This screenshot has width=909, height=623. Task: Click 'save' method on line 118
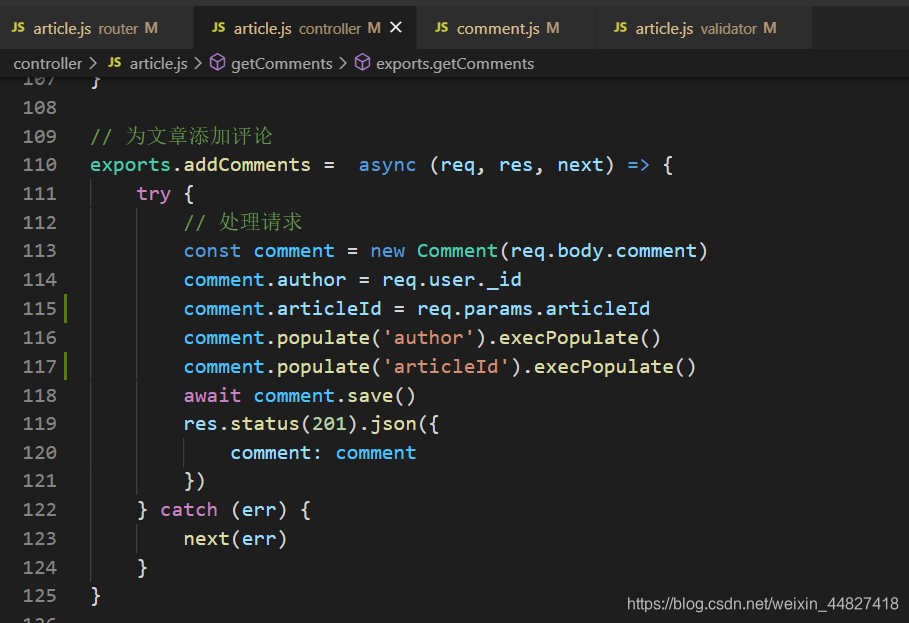(370, 396)
